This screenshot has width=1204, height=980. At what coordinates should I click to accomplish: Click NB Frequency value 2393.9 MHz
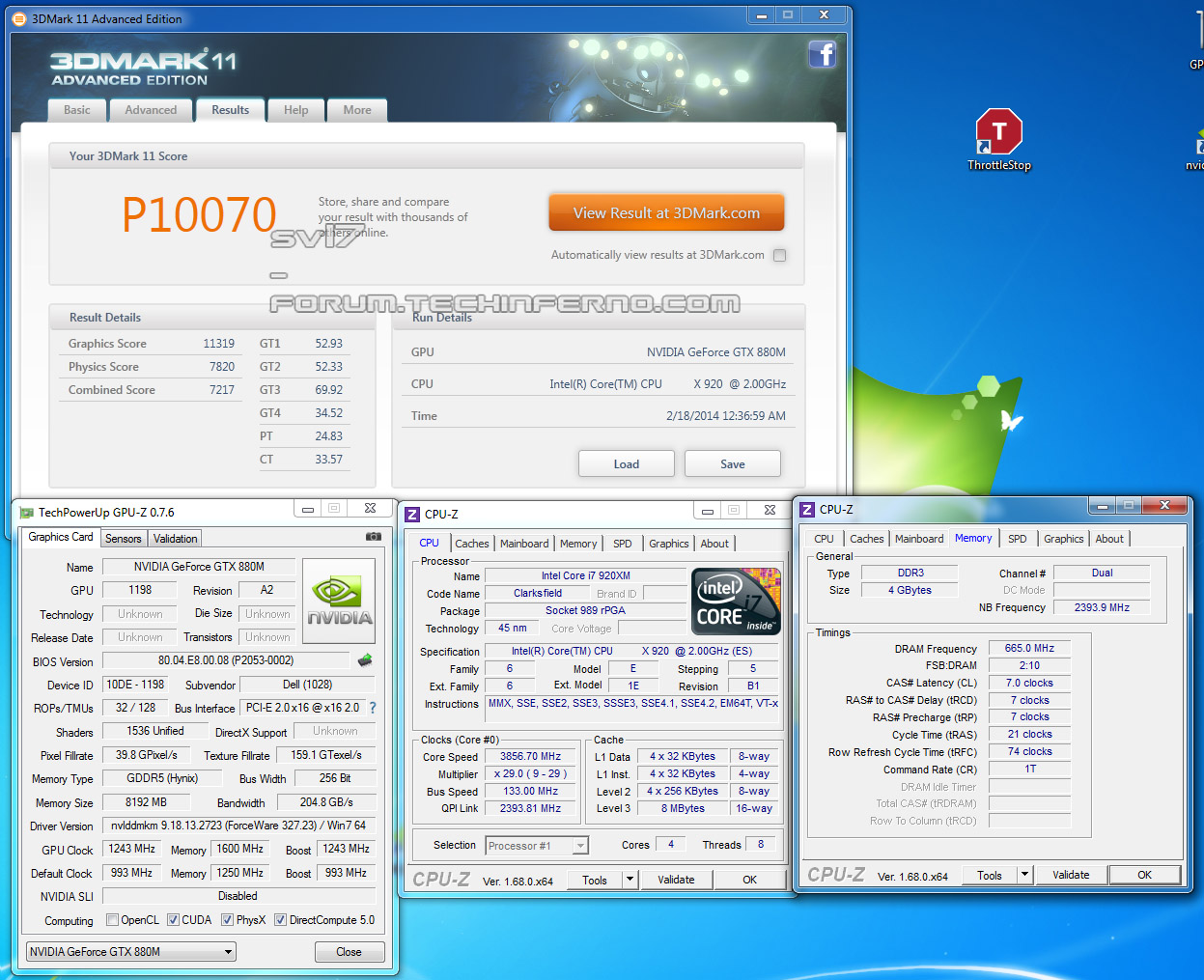[1102, 607]
